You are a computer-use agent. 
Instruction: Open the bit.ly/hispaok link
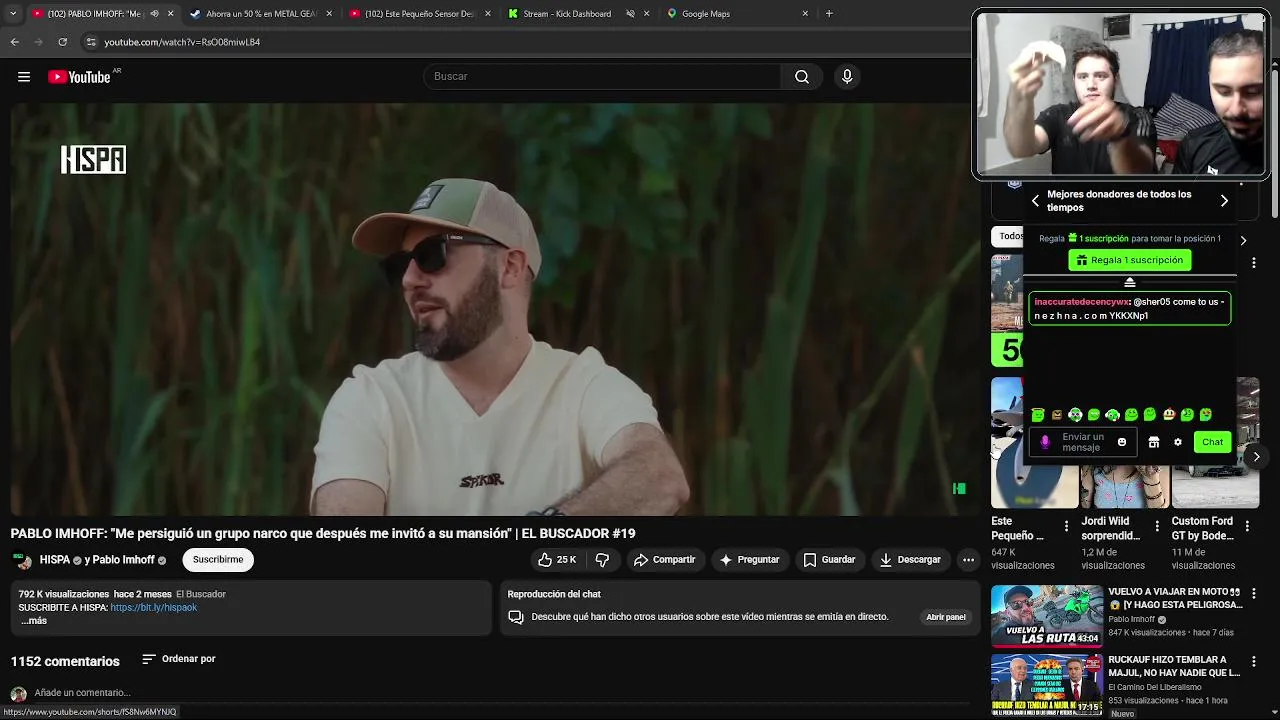tap(154, 608)
